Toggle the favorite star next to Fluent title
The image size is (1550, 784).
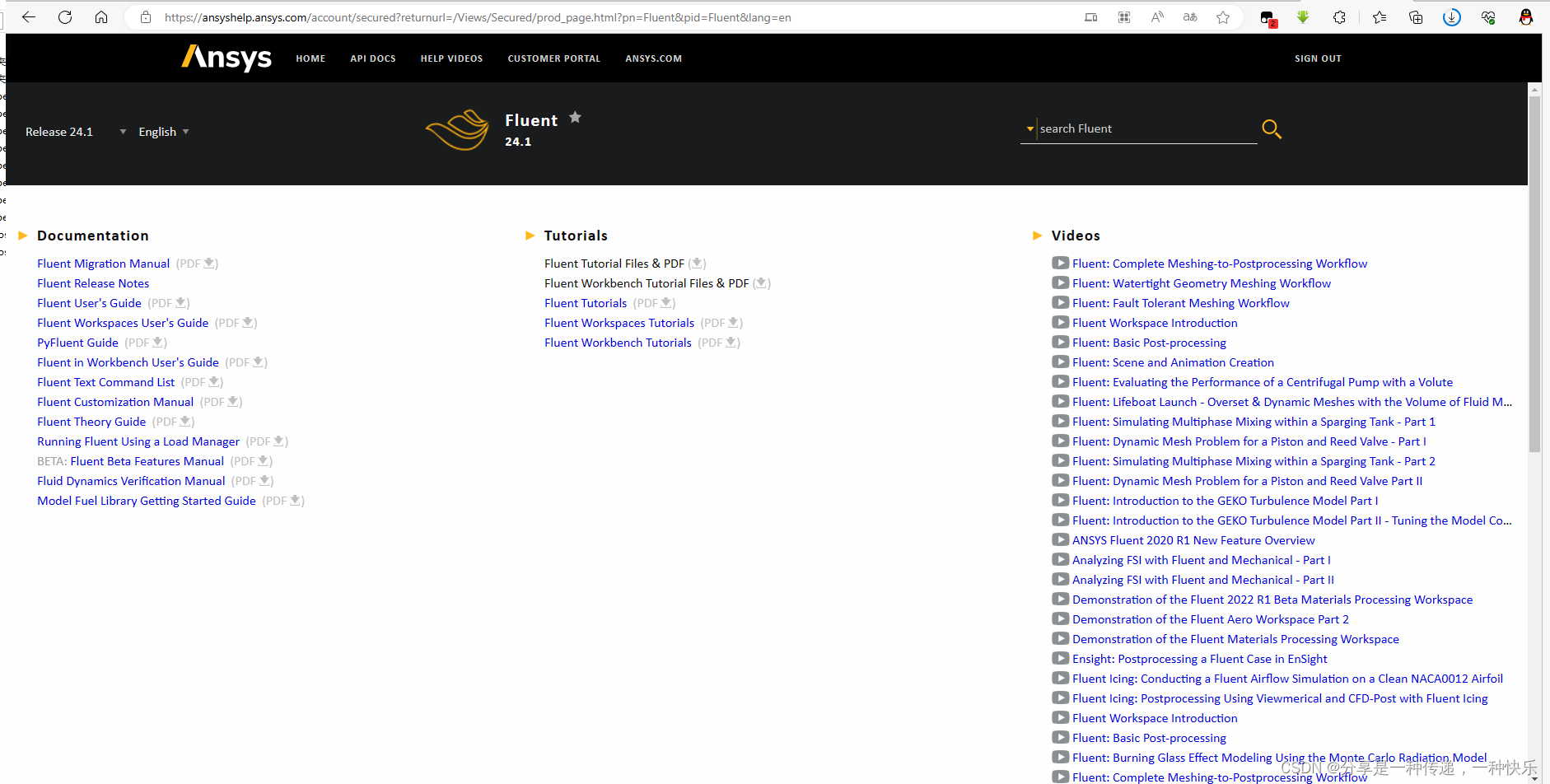(575, 117)
